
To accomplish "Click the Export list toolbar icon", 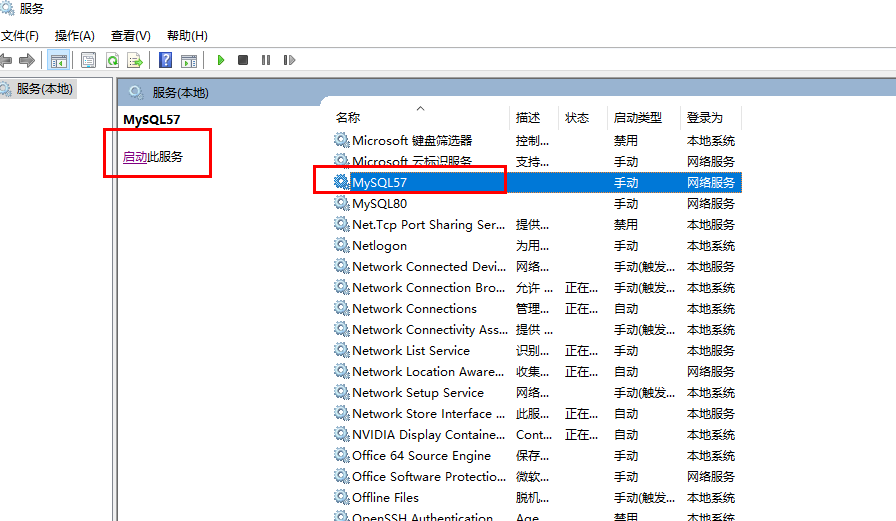I will (135, 60).
